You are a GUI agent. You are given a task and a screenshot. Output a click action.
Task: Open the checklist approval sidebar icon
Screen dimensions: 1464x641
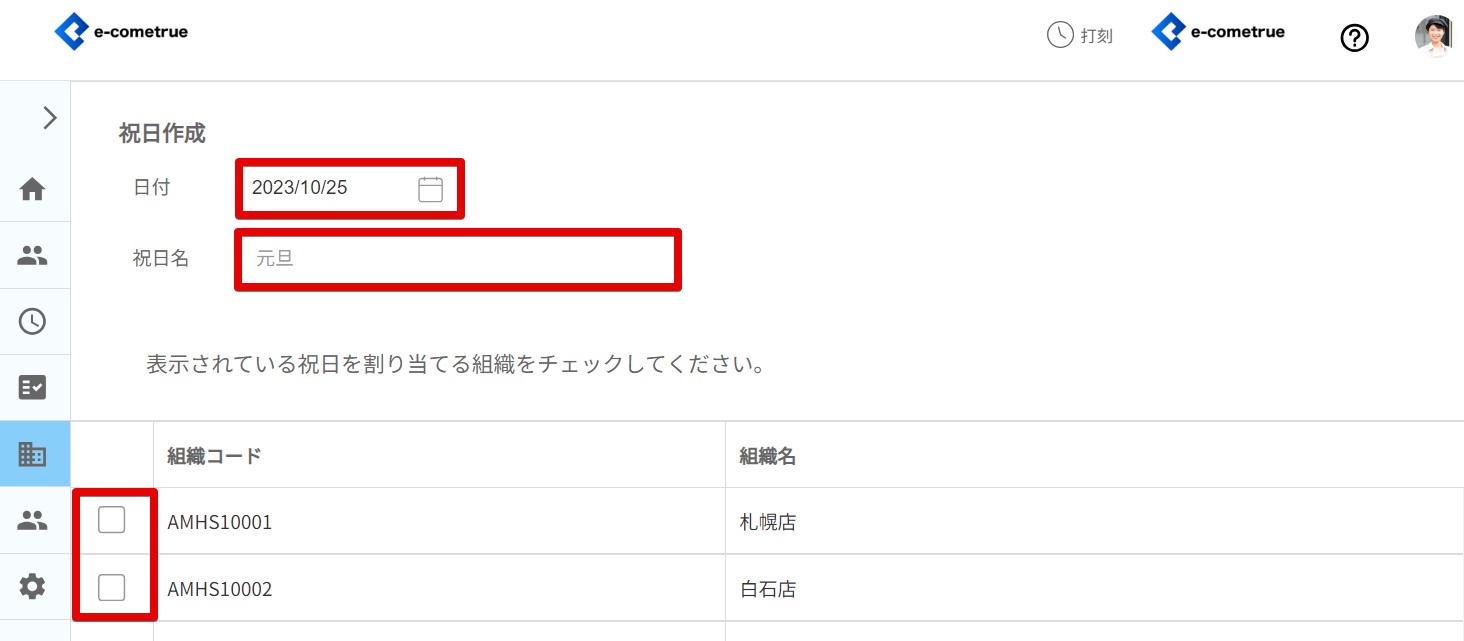33,387
